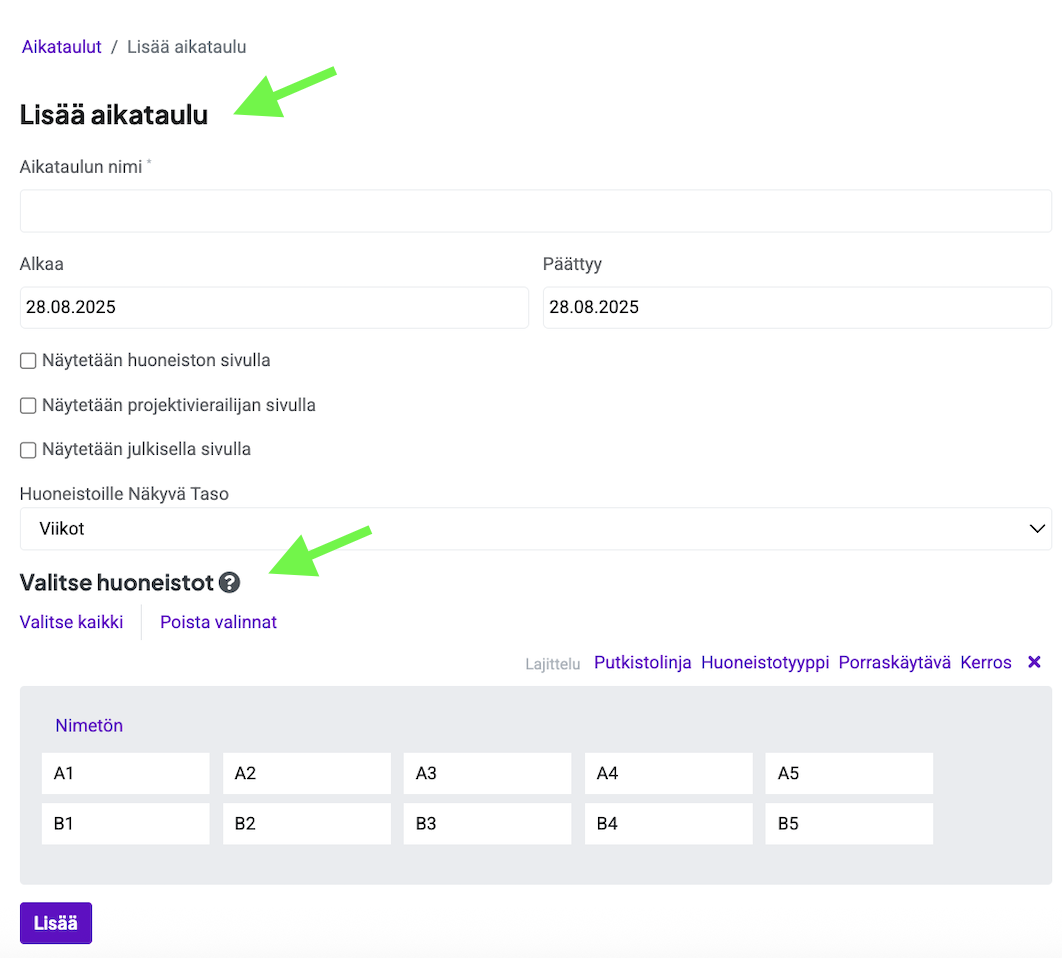Viewport: 1062px width, 958px height.
Task: Open the Päättyy end date picker
Action: click(x=796, y=308)
